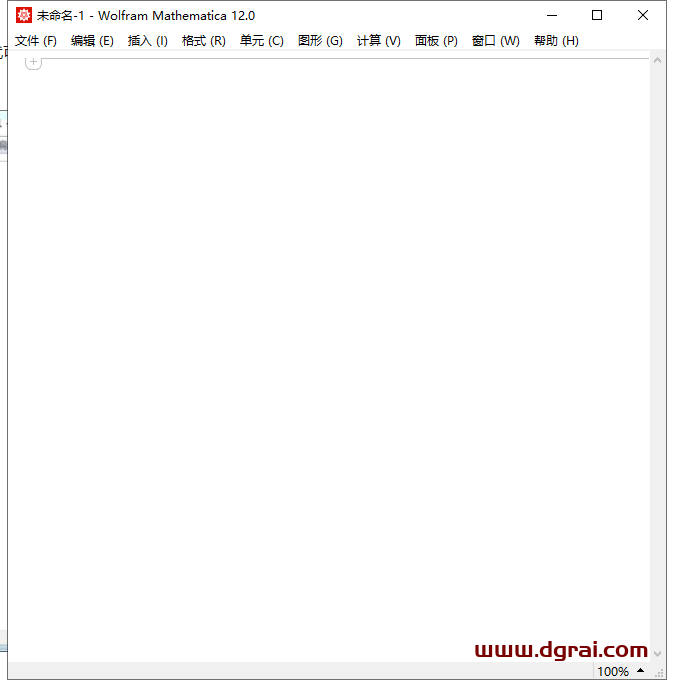Open the 编辑 (E) menu
Screen dimensions: 674x687
pos(92,41)
